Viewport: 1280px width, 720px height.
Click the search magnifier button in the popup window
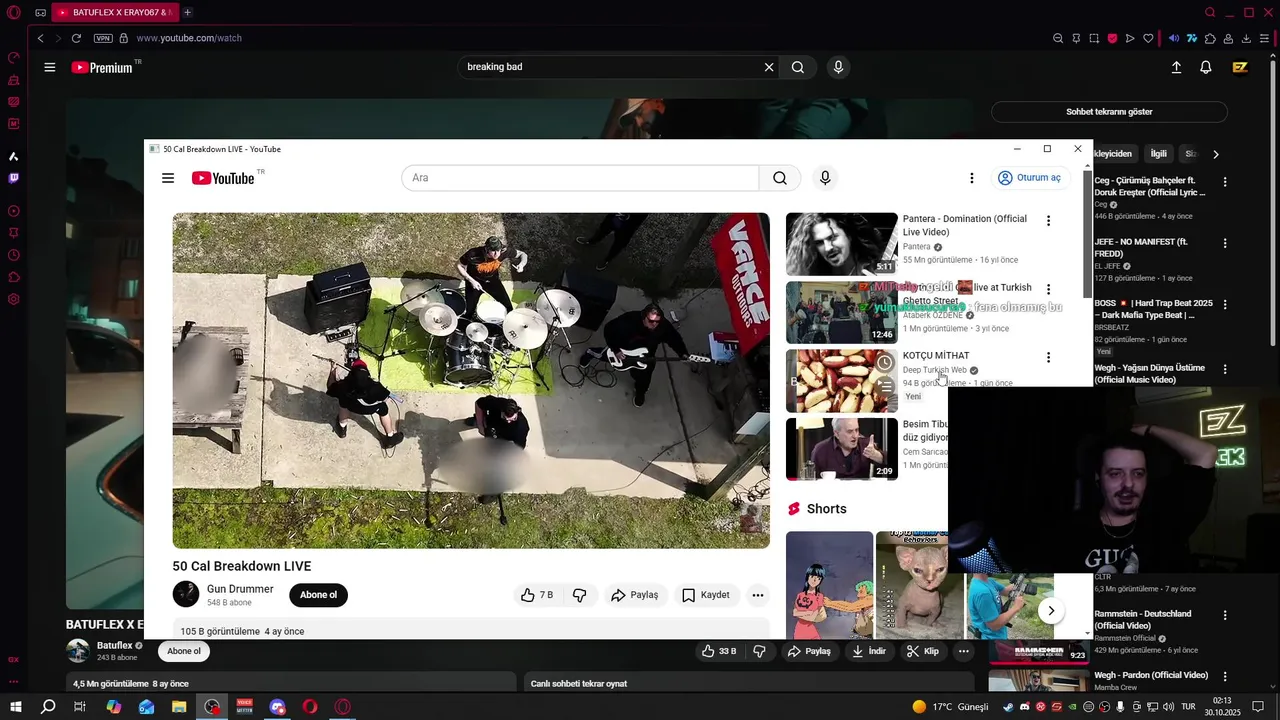coord(780,178)
